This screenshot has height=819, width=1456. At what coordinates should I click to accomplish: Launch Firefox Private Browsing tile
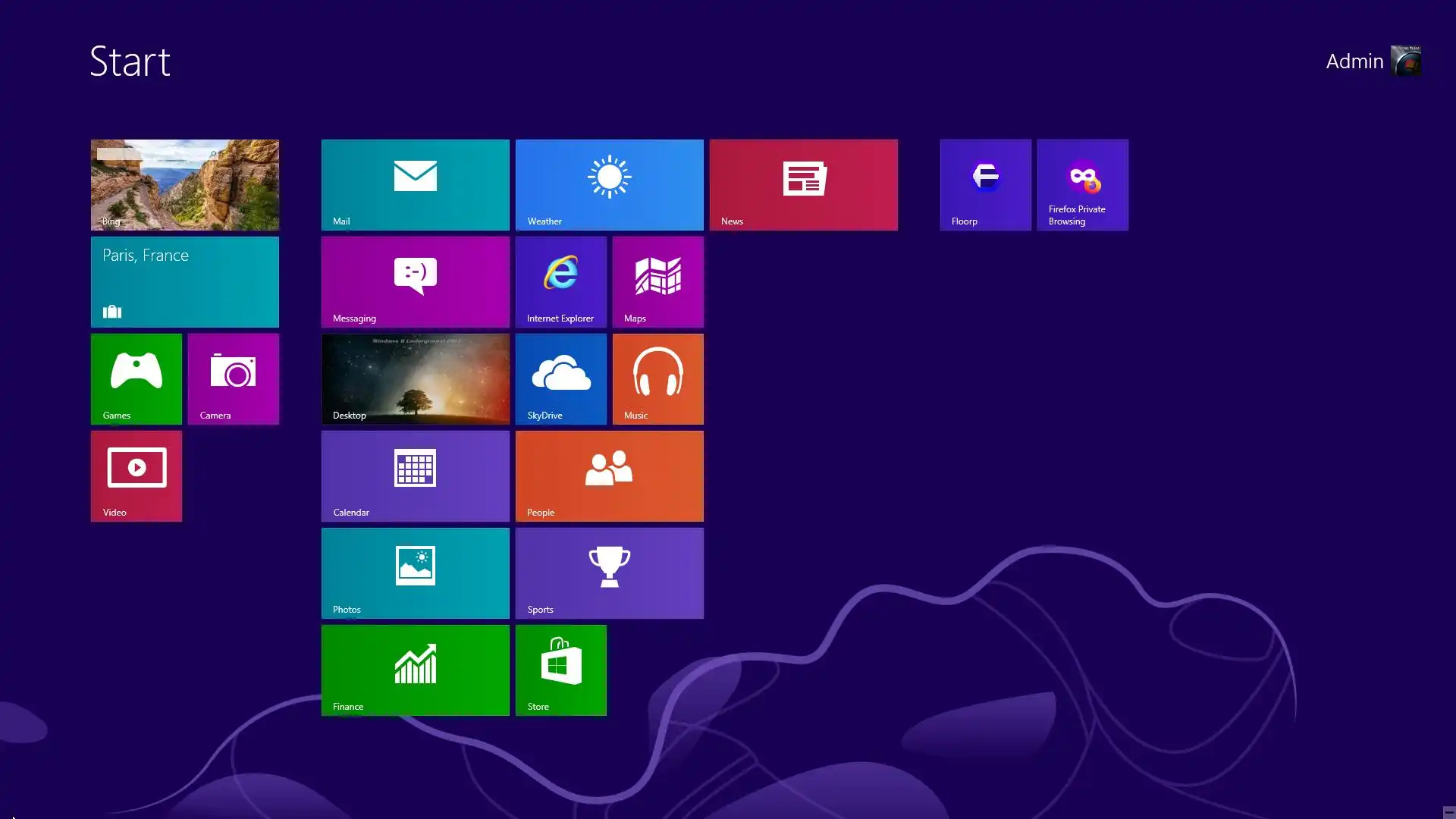[x=1082, y=184]
